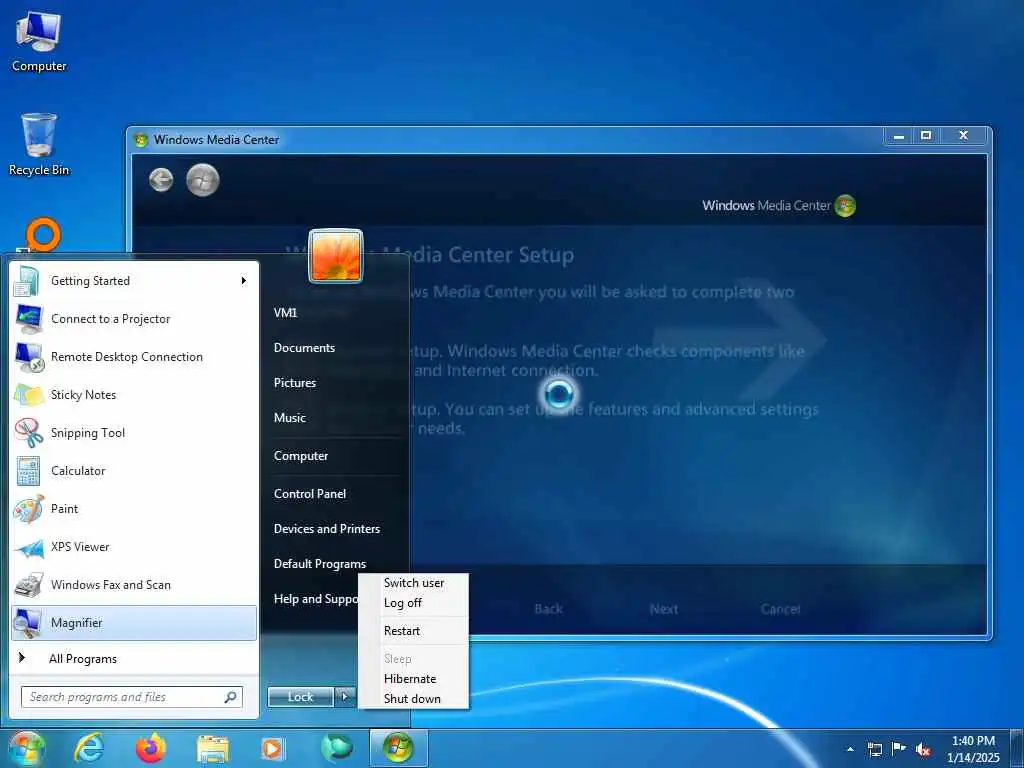This screenshot has height=768, width=1024.
Task: Open Documents in Start menu
Action: click(304, 348)
